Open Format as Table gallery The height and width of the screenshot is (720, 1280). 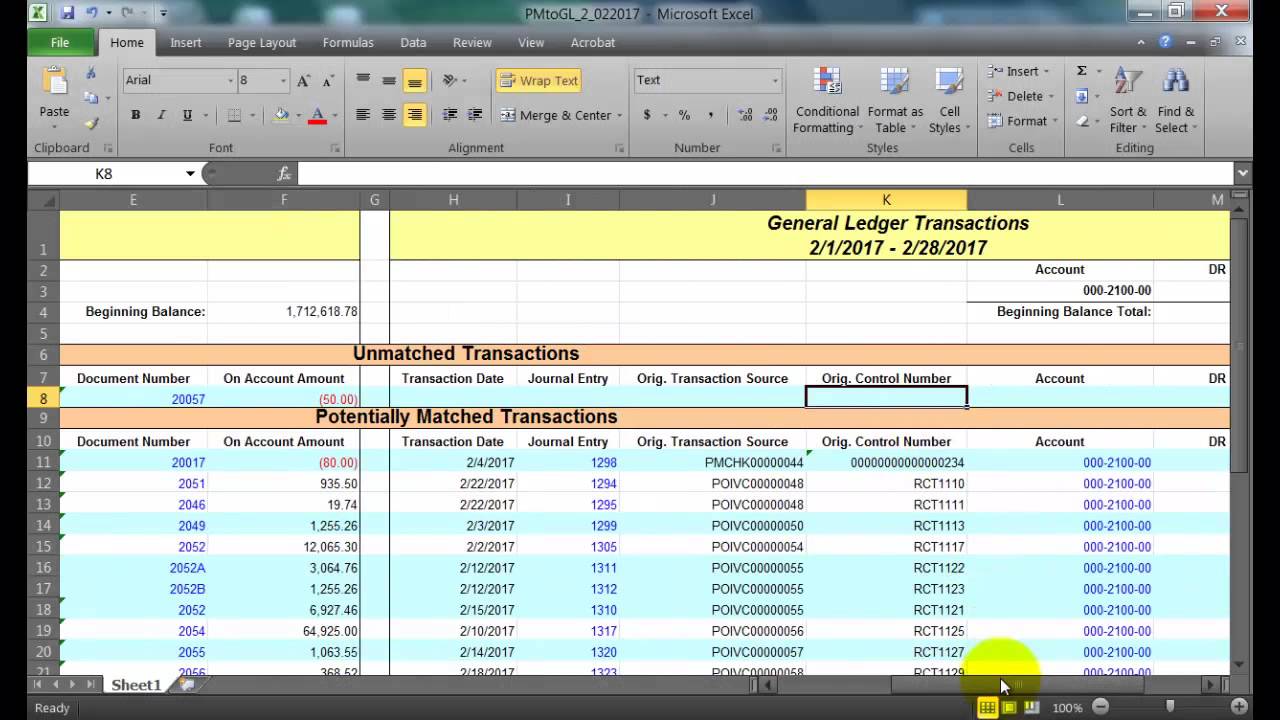coord(895,101)
